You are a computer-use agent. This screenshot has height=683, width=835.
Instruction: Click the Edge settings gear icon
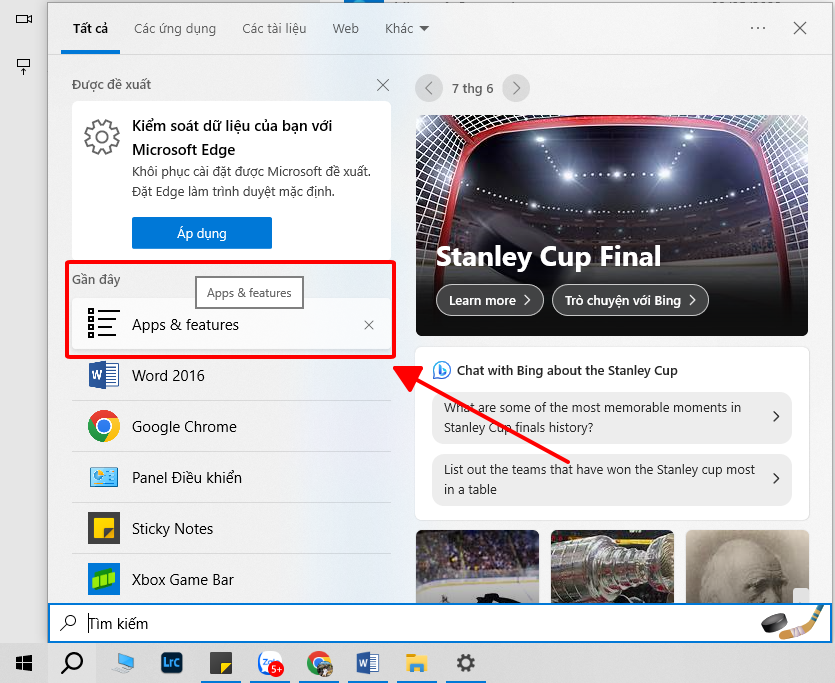point(102,137)
